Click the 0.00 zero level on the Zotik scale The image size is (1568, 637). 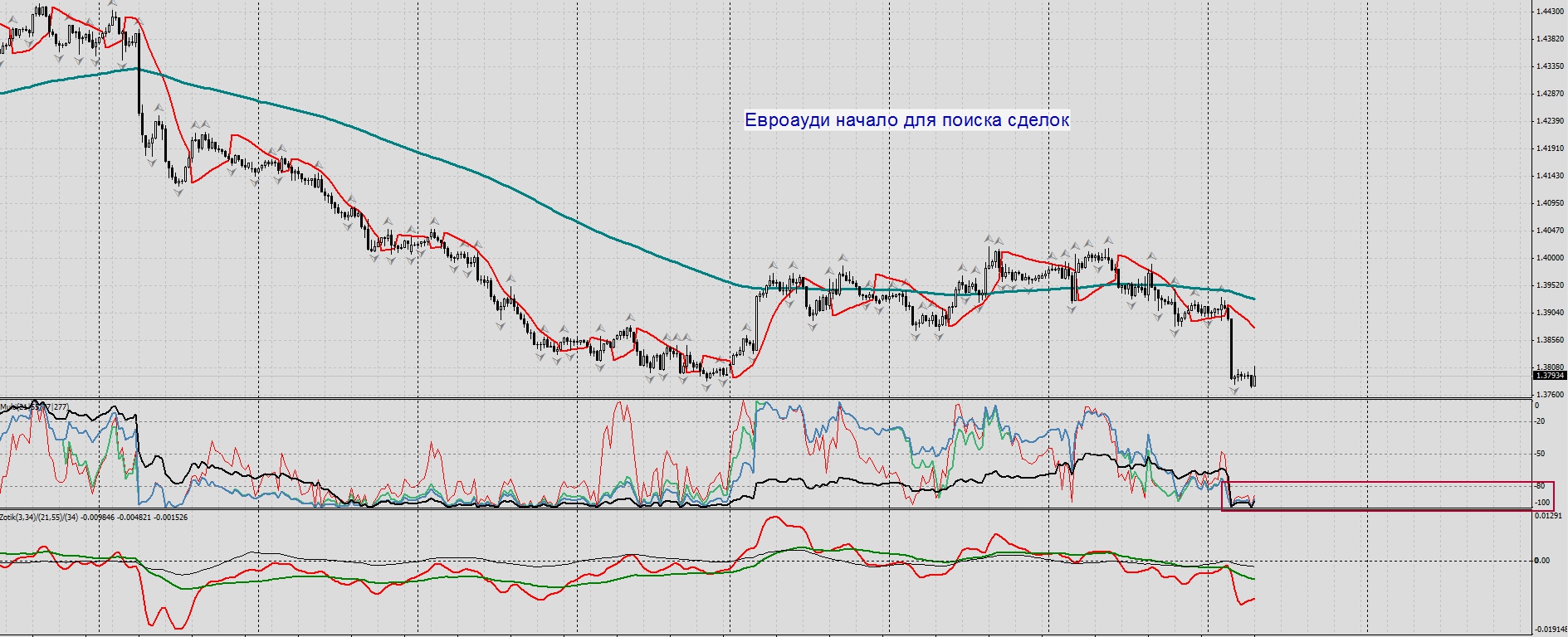(1542, 561)
